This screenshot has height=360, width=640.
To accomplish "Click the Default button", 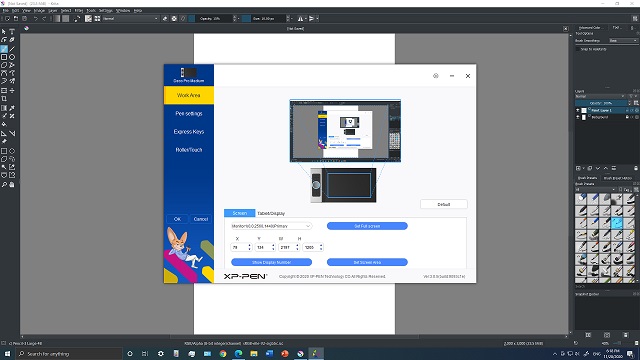I will (x=444, y=204).
